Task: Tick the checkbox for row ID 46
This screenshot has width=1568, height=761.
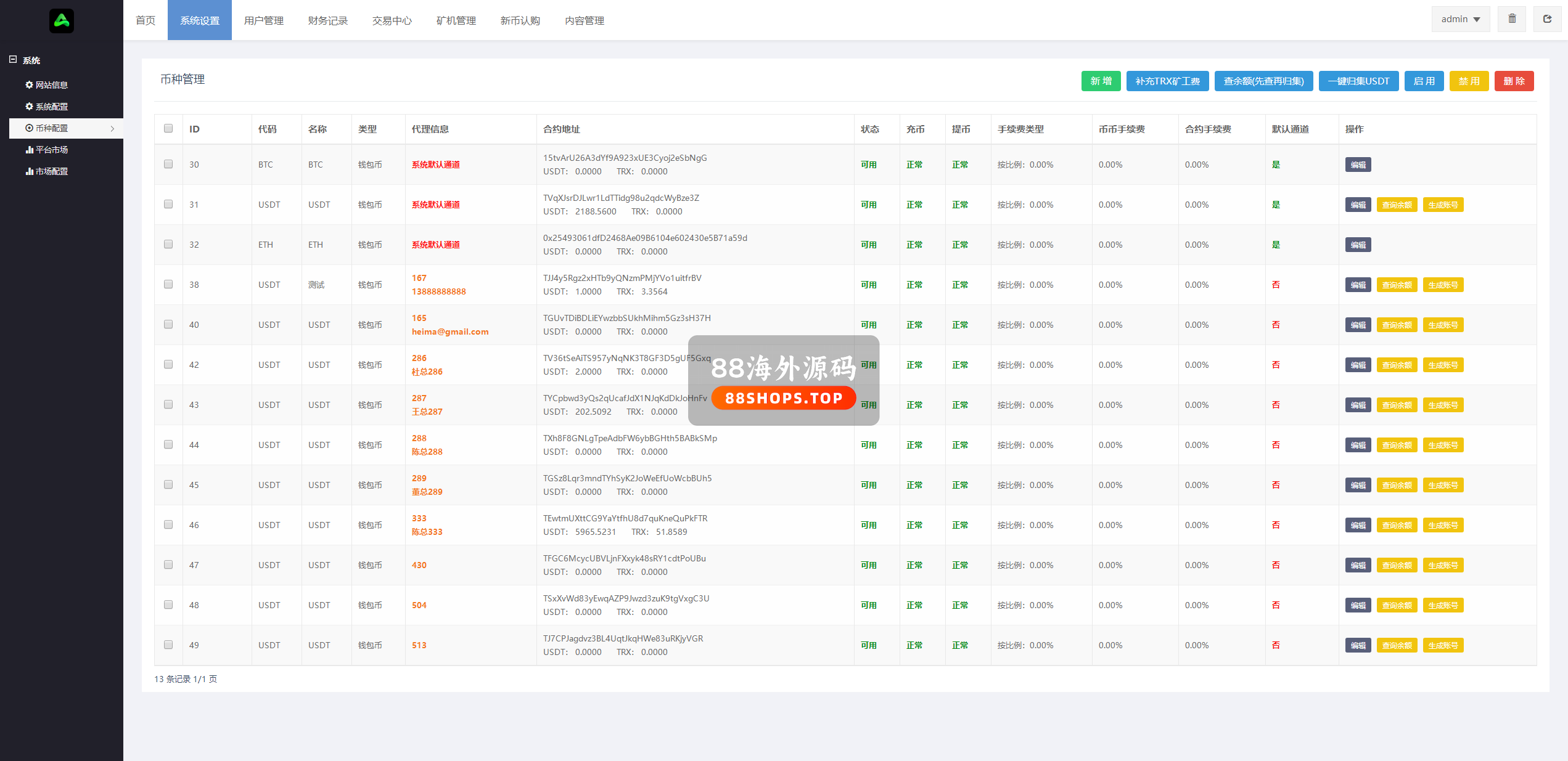Action: [168, 525]
